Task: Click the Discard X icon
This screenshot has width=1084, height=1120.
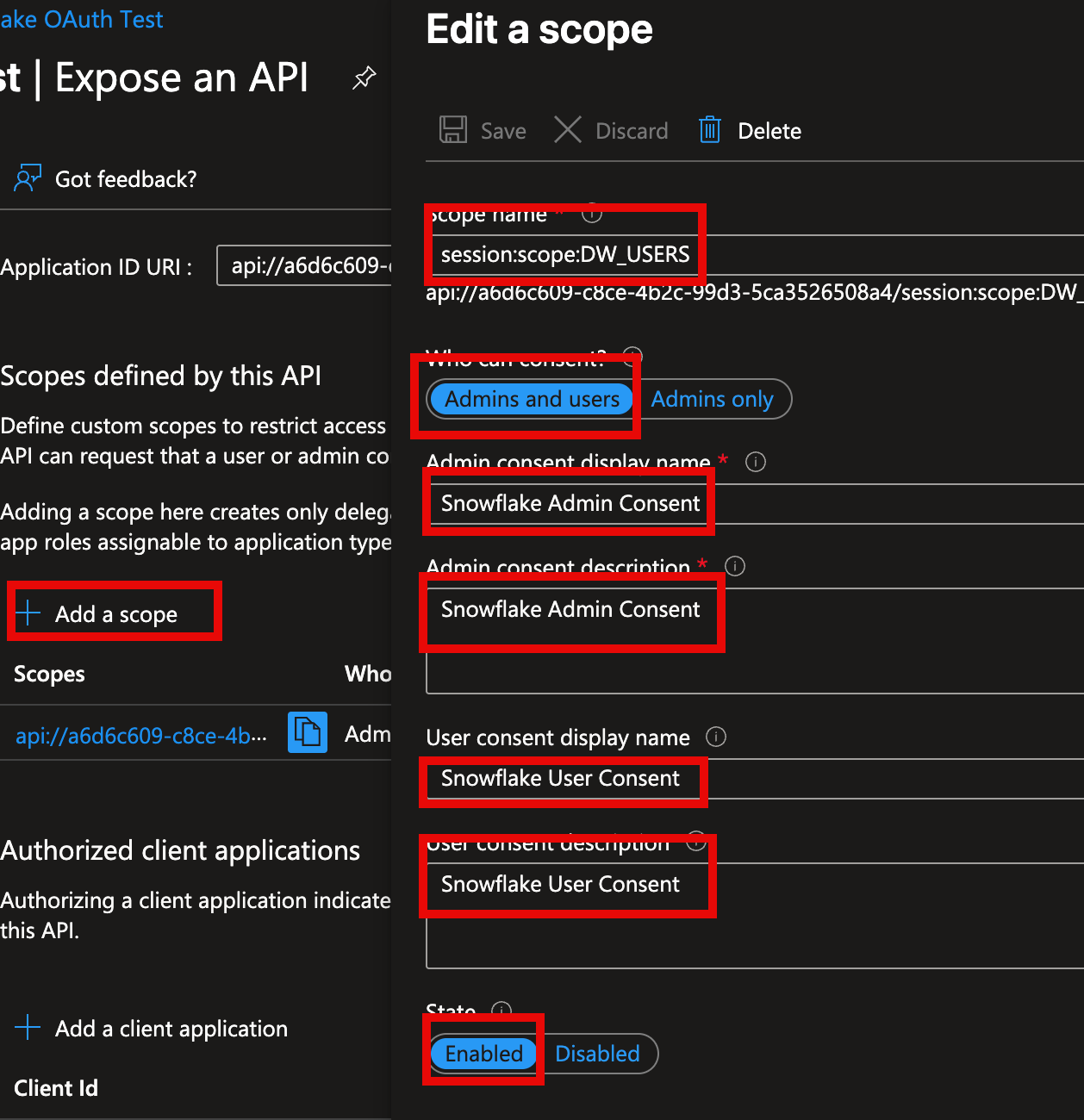Action: pos(567,130)
